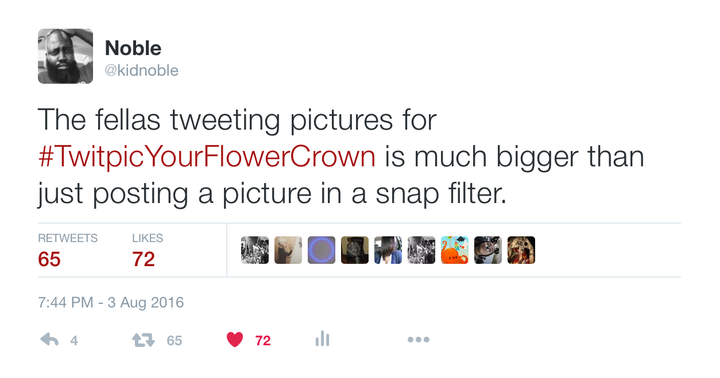Click the orange octopus liker avatar
The image size is (720, 378).
click(x=455, y=250)
